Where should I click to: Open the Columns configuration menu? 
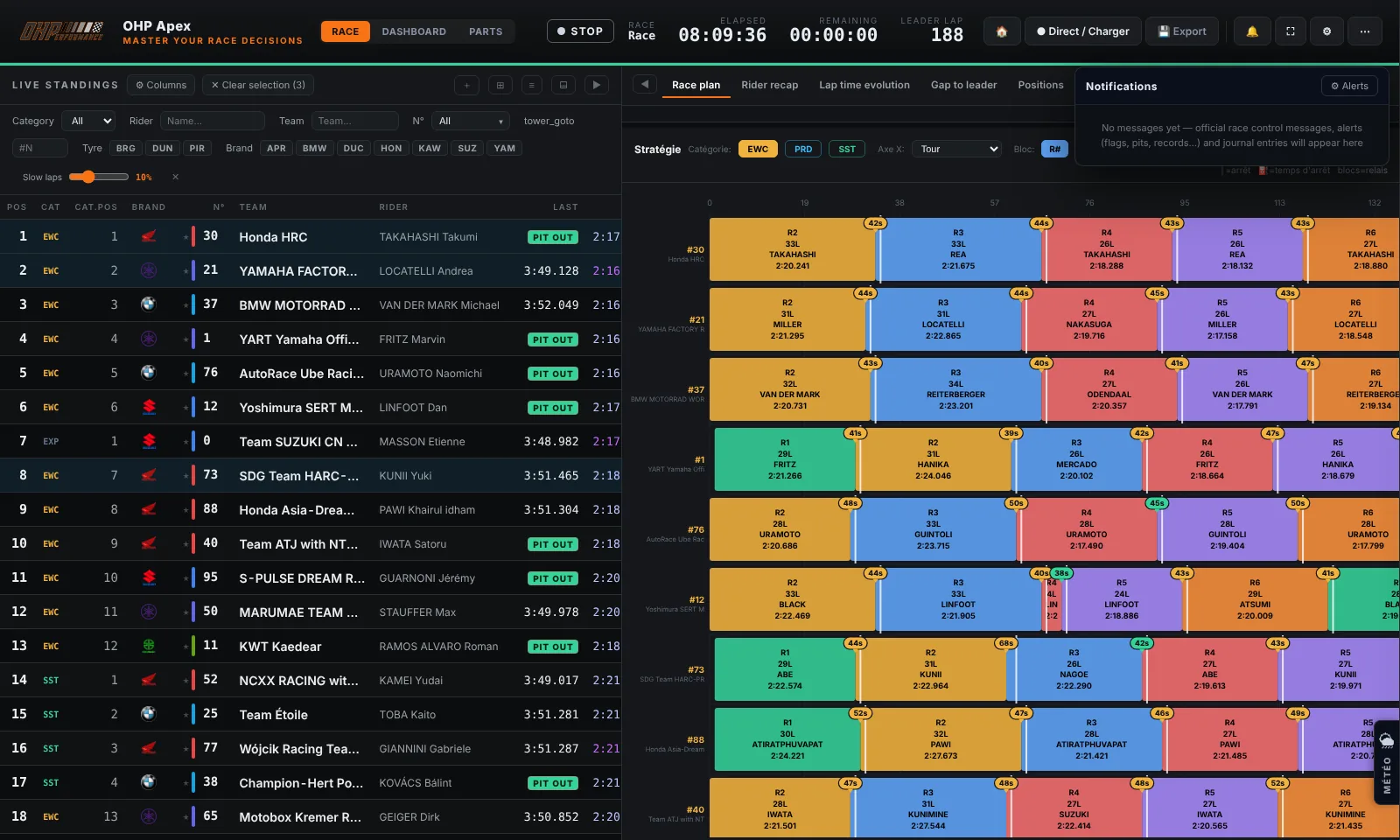pyautogui.click(x=161, y=85)
